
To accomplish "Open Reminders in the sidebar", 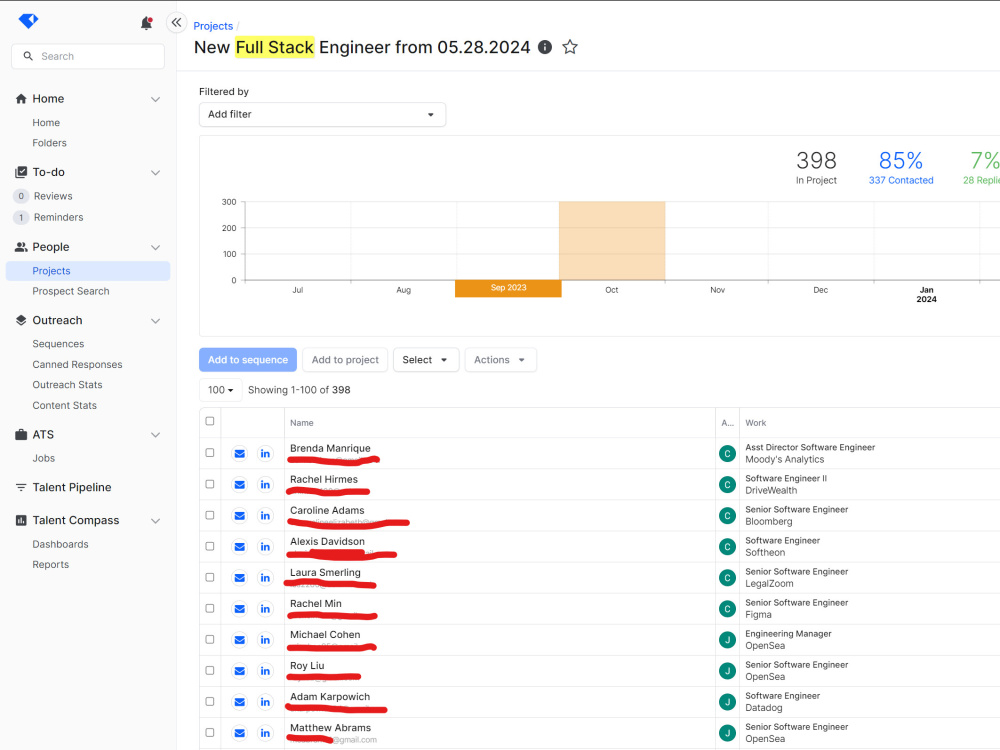I will pos(59,217).
